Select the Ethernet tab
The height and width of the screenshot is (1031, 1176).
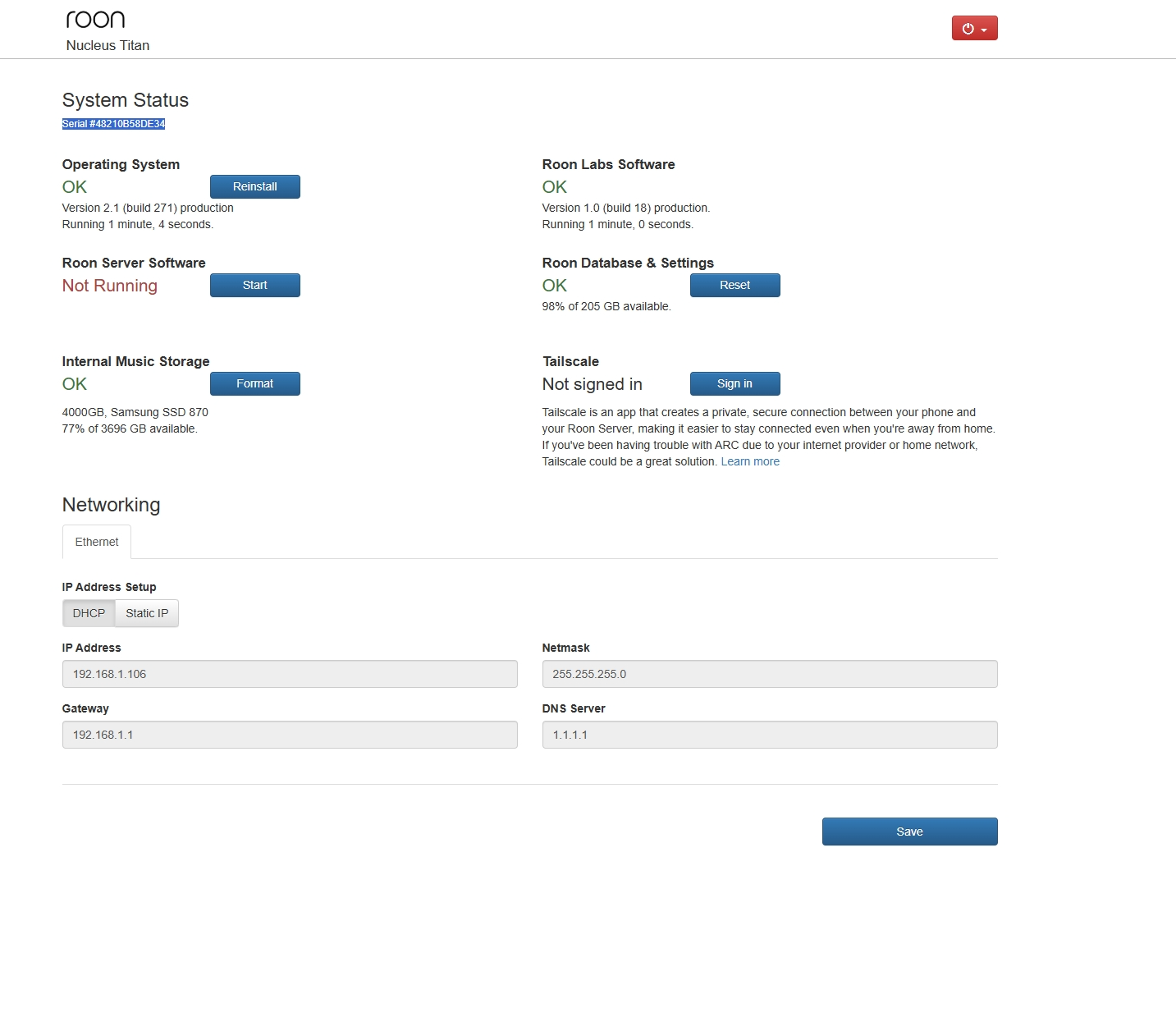tap(97, 542)
